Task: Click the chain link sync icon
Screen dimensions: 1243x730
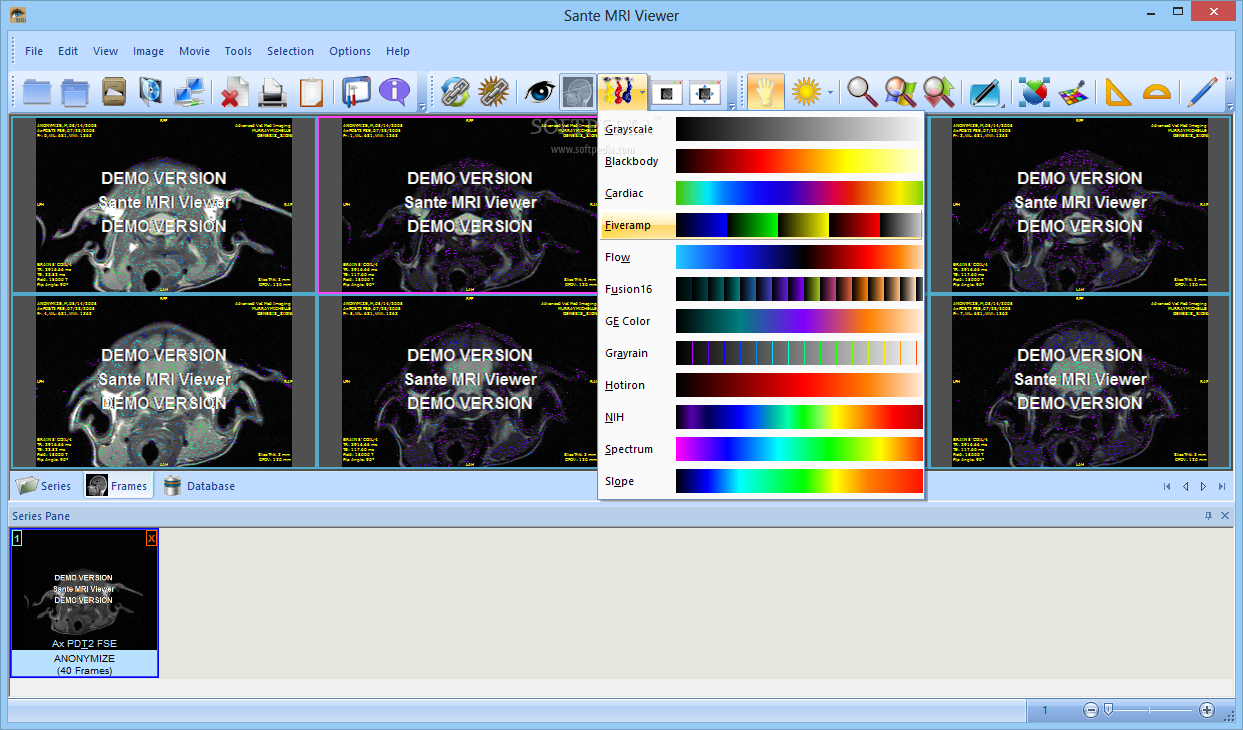Action: [455, 92]
